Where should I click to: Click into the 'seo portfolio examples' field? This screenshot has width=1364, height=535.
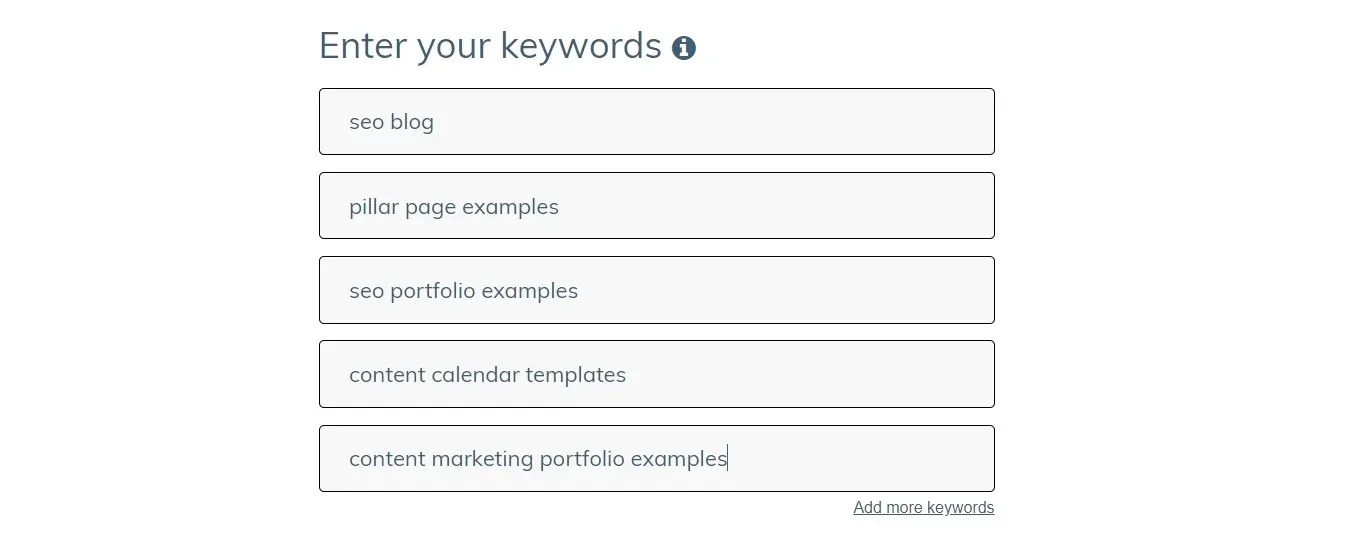(x=657, y=290)
